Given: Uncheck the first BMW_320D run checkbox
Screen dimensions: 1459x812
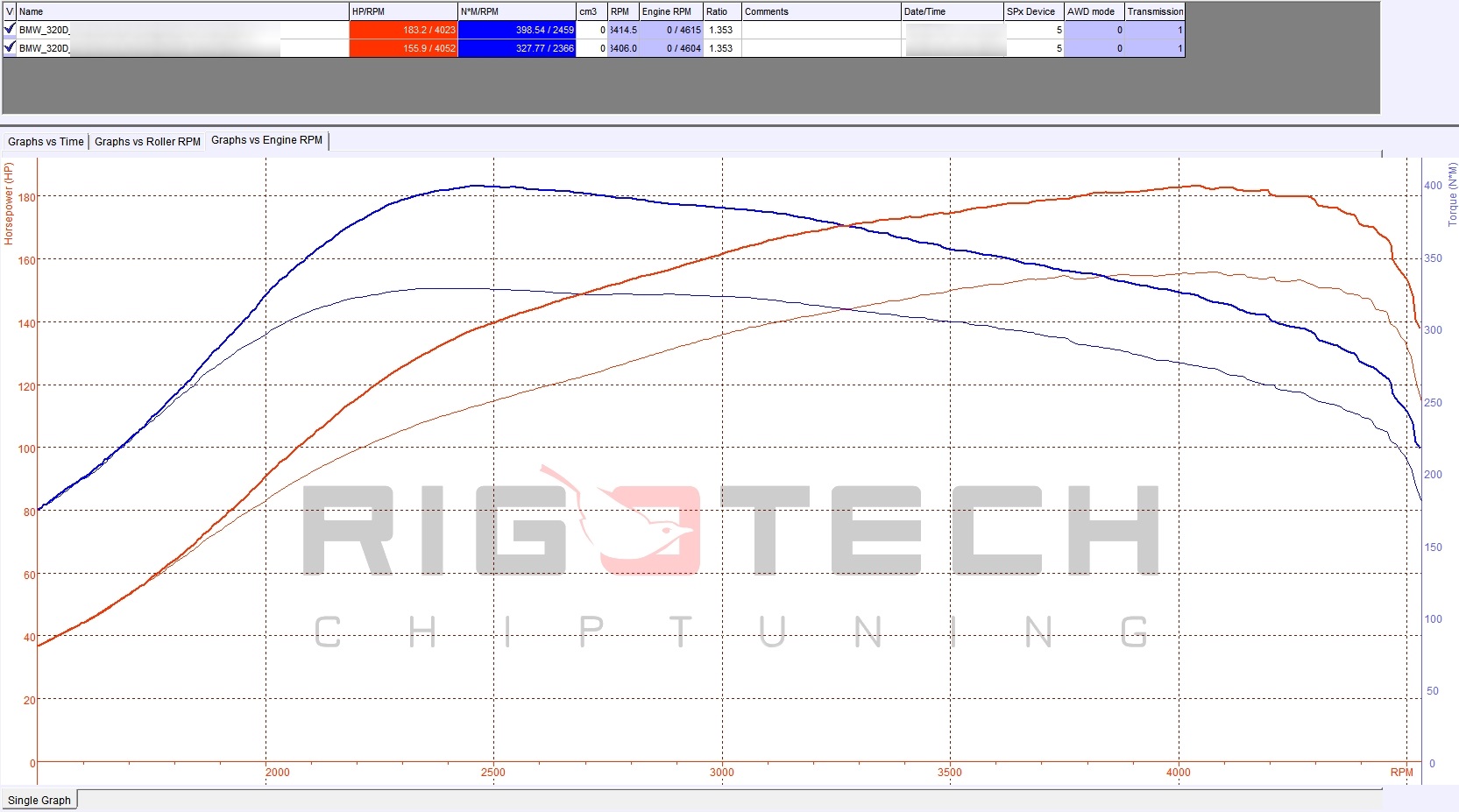Looking at the screenshot, I should pos(10,29).
